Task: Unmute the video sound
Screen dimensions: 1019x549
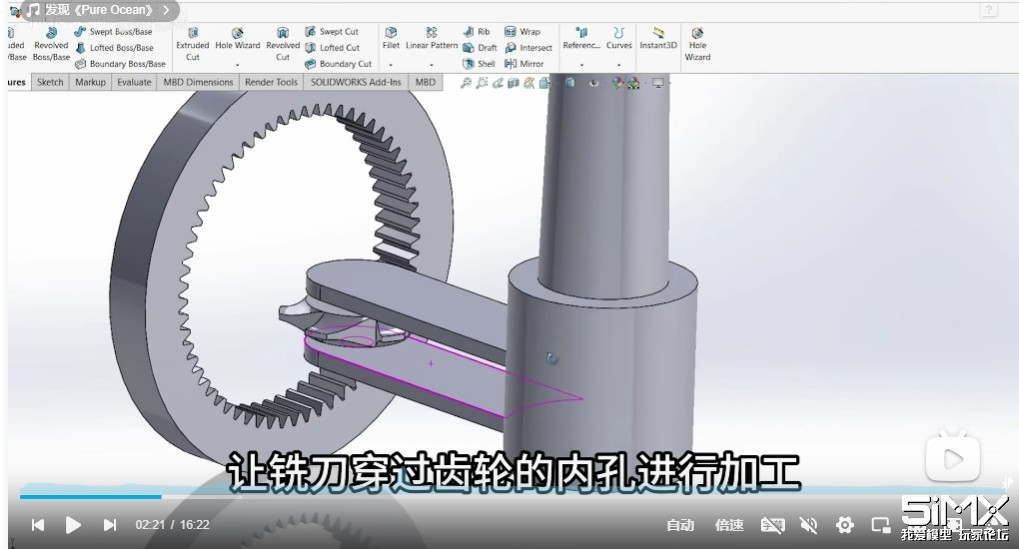Action: [808, 525]
